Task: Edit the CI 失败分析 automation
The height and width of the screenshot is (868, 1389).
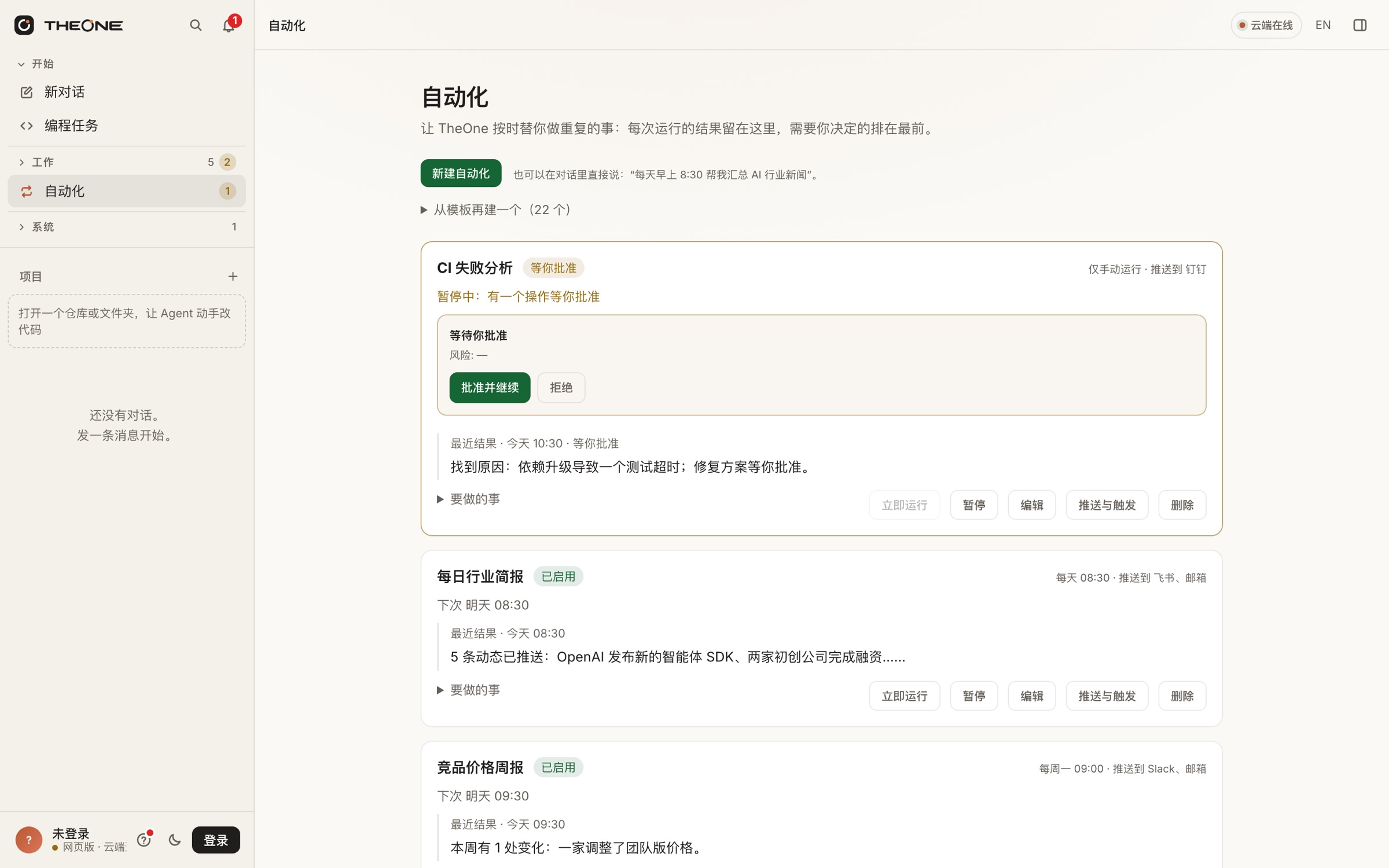Action: [x=1031, y=505]
